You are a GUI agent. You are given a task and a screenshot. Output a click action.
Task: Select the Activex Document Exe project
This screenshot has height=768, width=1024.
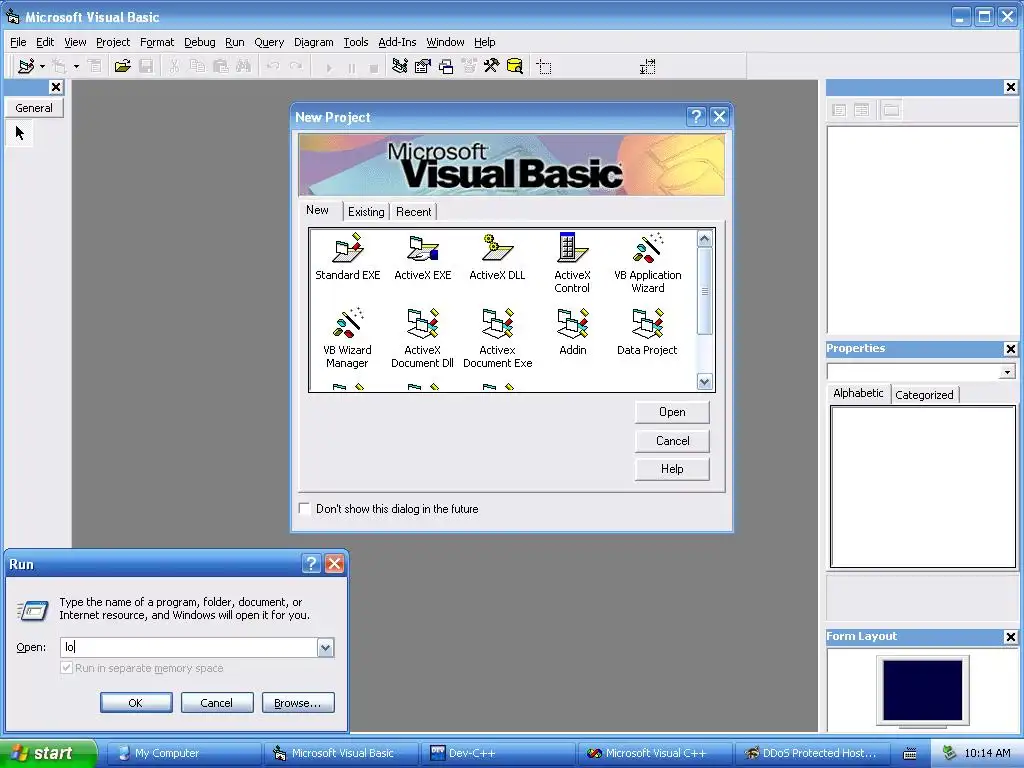pos(497,338)
